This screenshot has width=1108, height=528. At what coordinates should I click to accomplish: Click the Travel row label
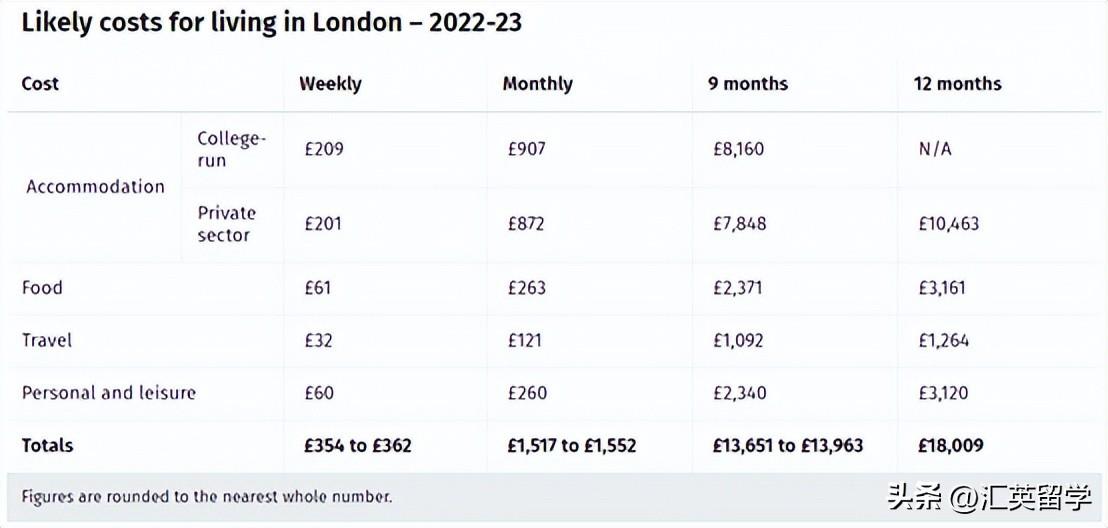click(x=47, y=340)
